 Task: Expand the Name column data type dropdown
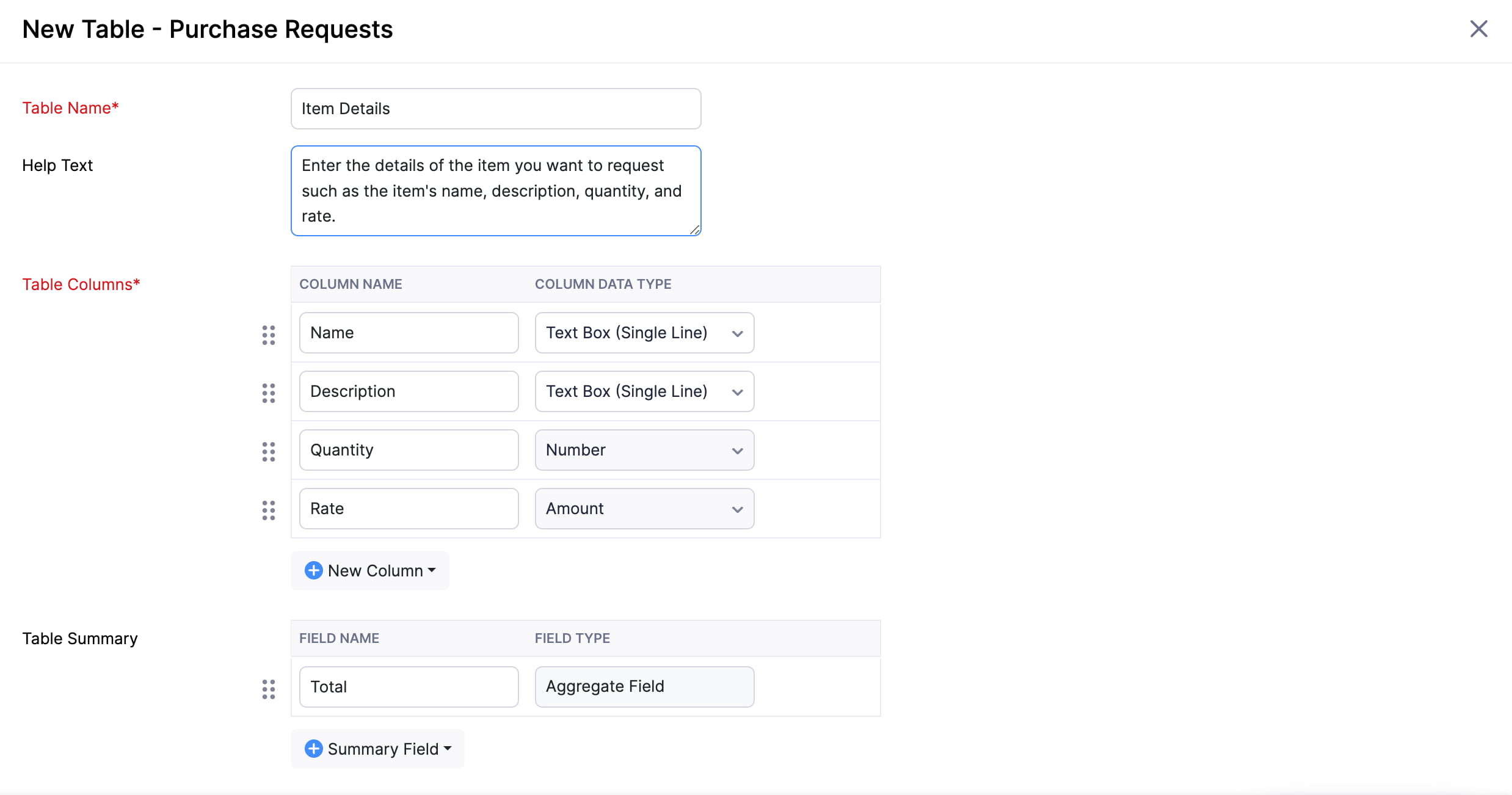(736, 333)
